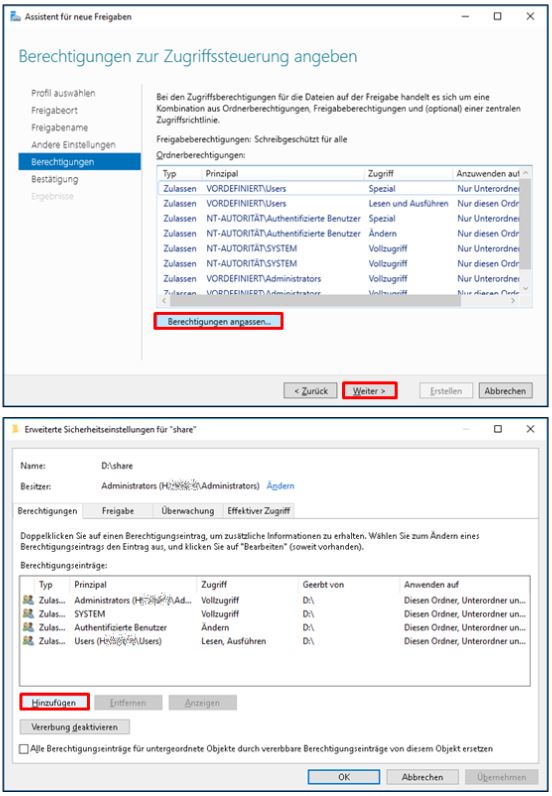Click the left arrow of horizontal scrollbar

click(163, 301)
